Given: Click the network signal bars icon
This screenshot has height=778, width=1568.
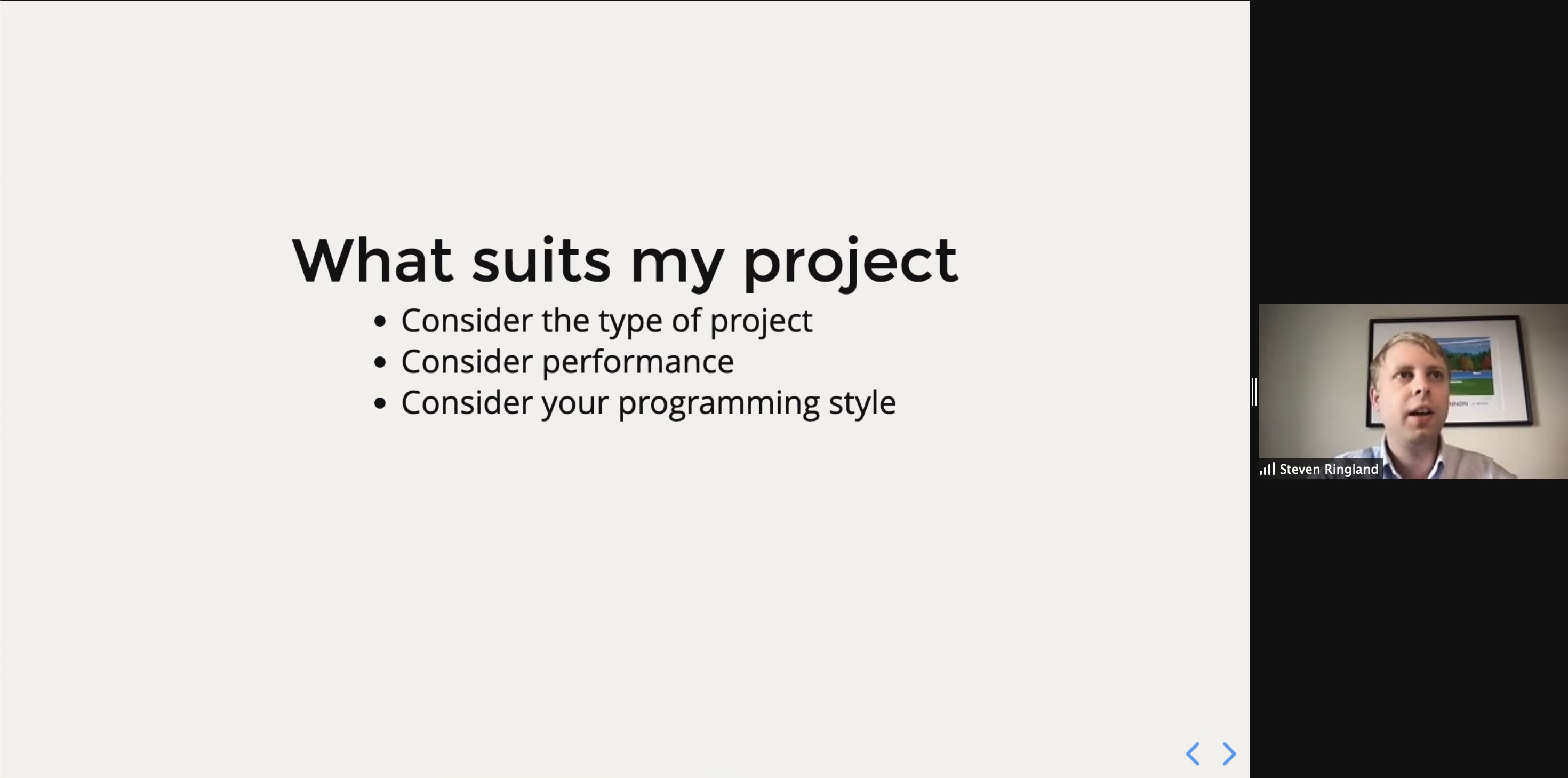Looking at the screenshot, I should click(x=1267, y=469).
